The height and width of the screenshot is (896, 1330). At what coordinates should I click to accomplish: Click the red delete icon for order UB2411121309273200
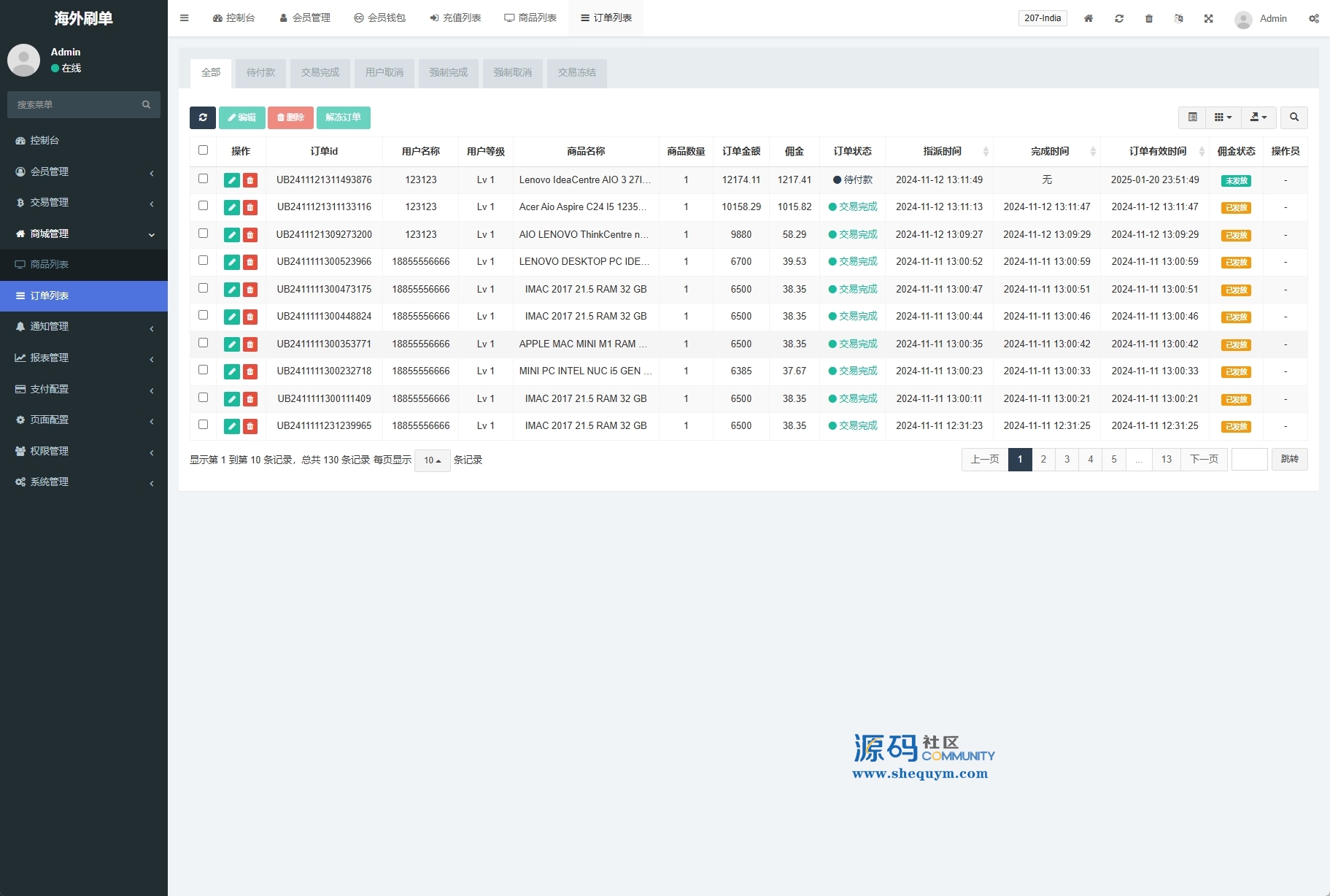[x=250, y=235]
